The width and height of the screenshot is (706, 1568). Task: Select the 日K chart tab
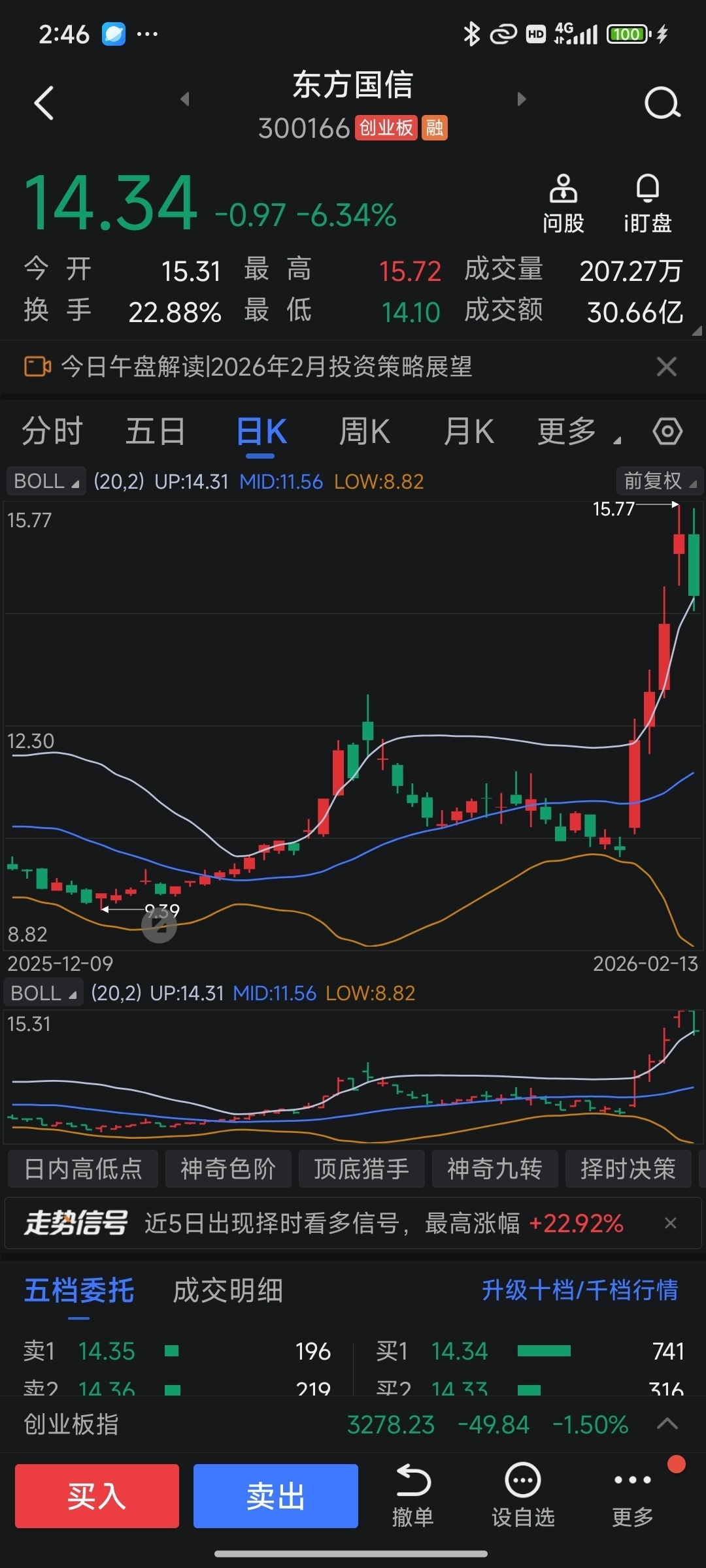261,431
